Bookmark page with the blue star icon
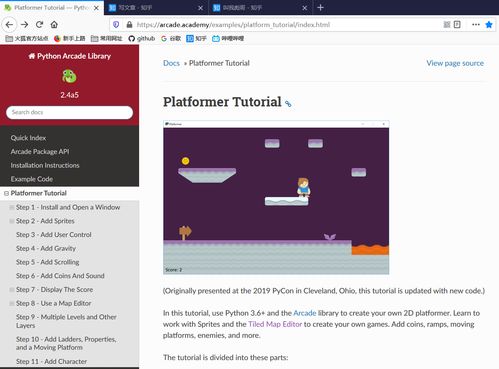 coord(489,25)
